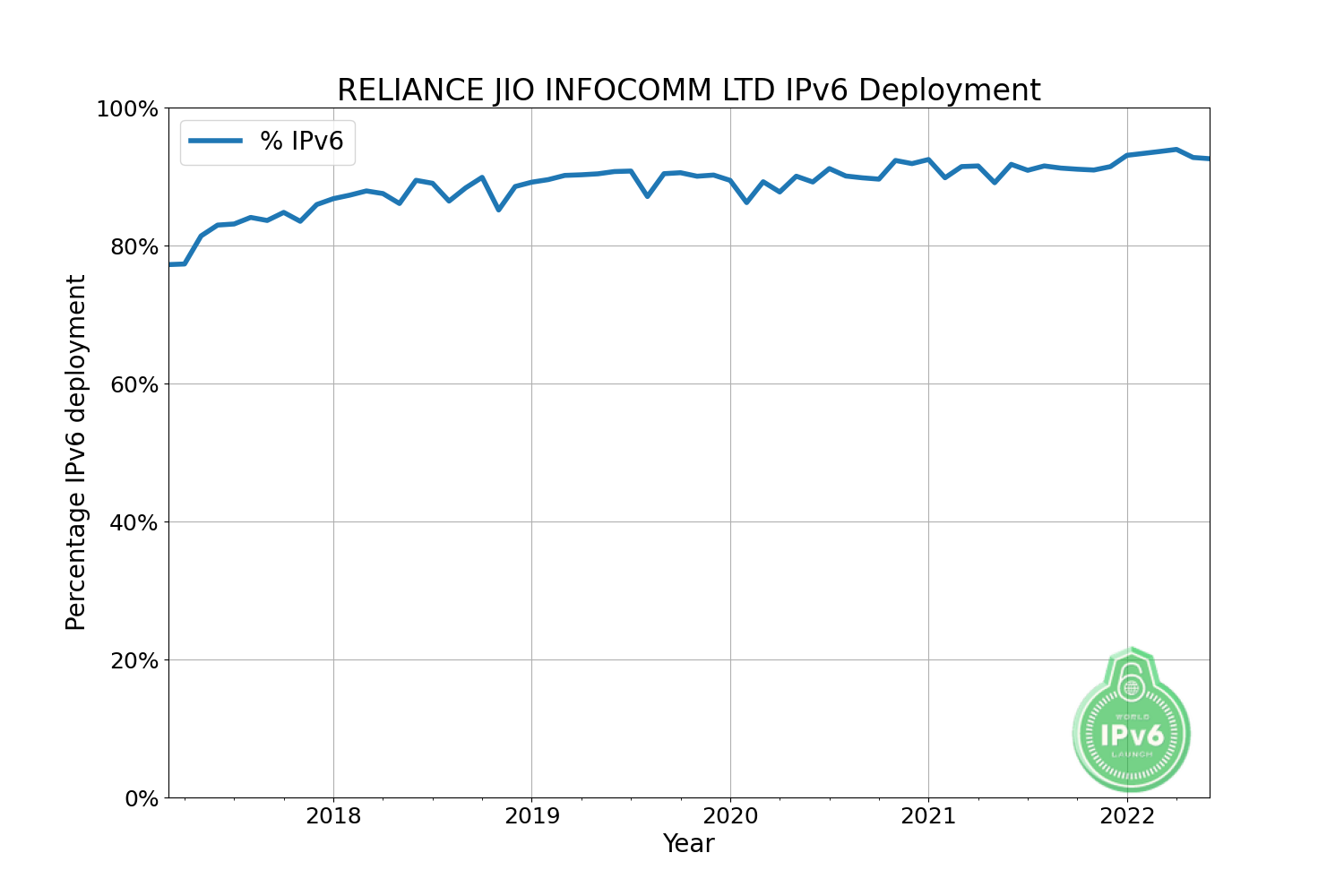Select the 2021 tick label on x-axis
Screen dimensions: 1344x896
coord(928,816)
